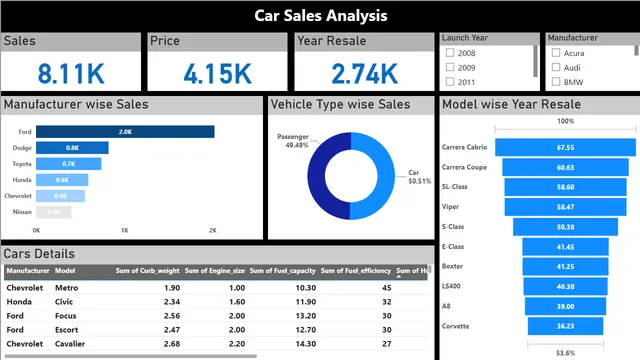Viewport: 640px width, 360px height.
Task: Check the 2008 launch year box
Action: [x=450, y=53]
